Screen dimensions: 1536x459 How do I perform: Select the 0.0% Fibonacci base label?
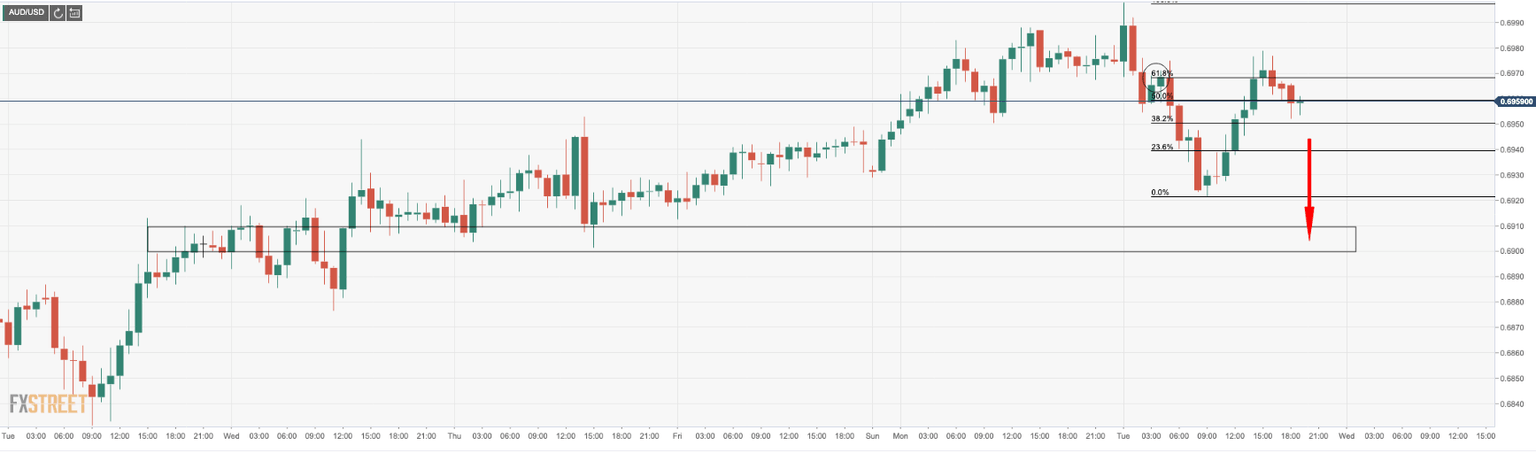click(x=1160, y=192)
